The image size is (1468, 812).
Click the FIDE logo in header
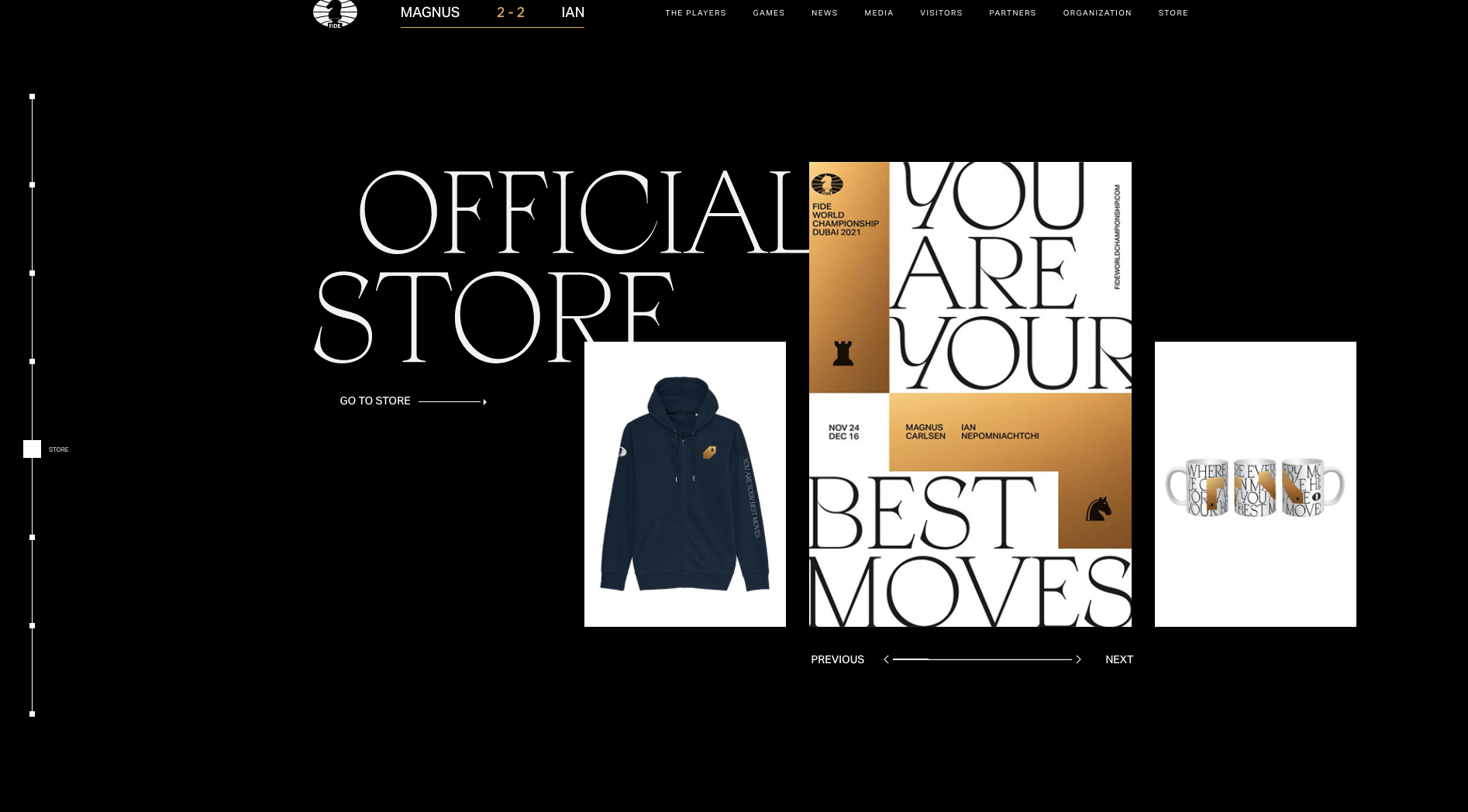pyautogui.click(x=335, y=13)
